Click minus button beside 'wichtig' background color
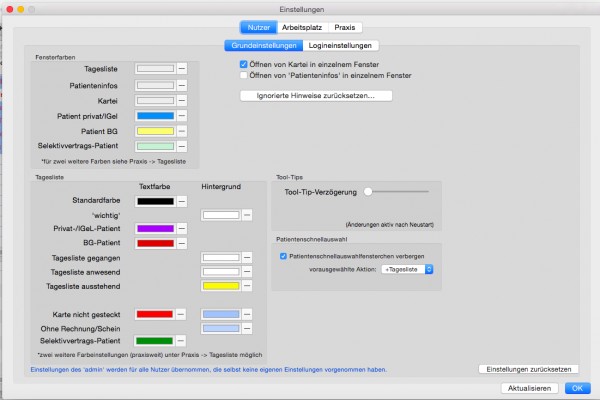Viewport: 600px width, 400px height. coord(247,215)
